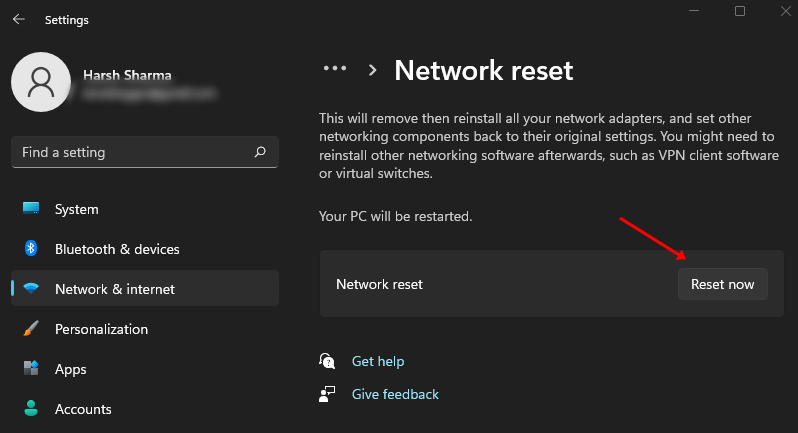798x433 pixels.
Task: Open the Get help link
Action: [378, 361]
